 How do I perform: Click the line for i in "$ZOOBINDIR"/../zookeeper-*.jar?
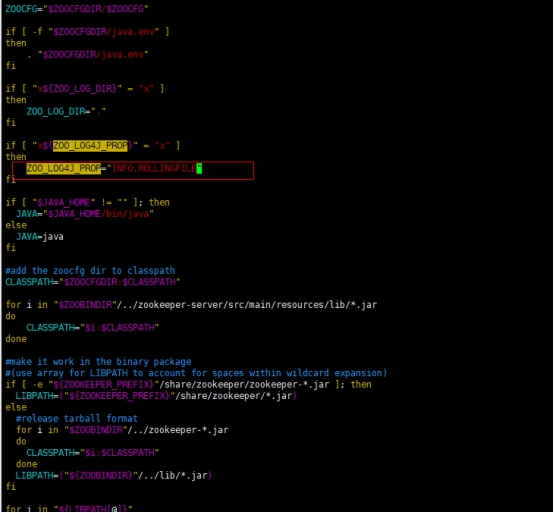pos(122,430)
